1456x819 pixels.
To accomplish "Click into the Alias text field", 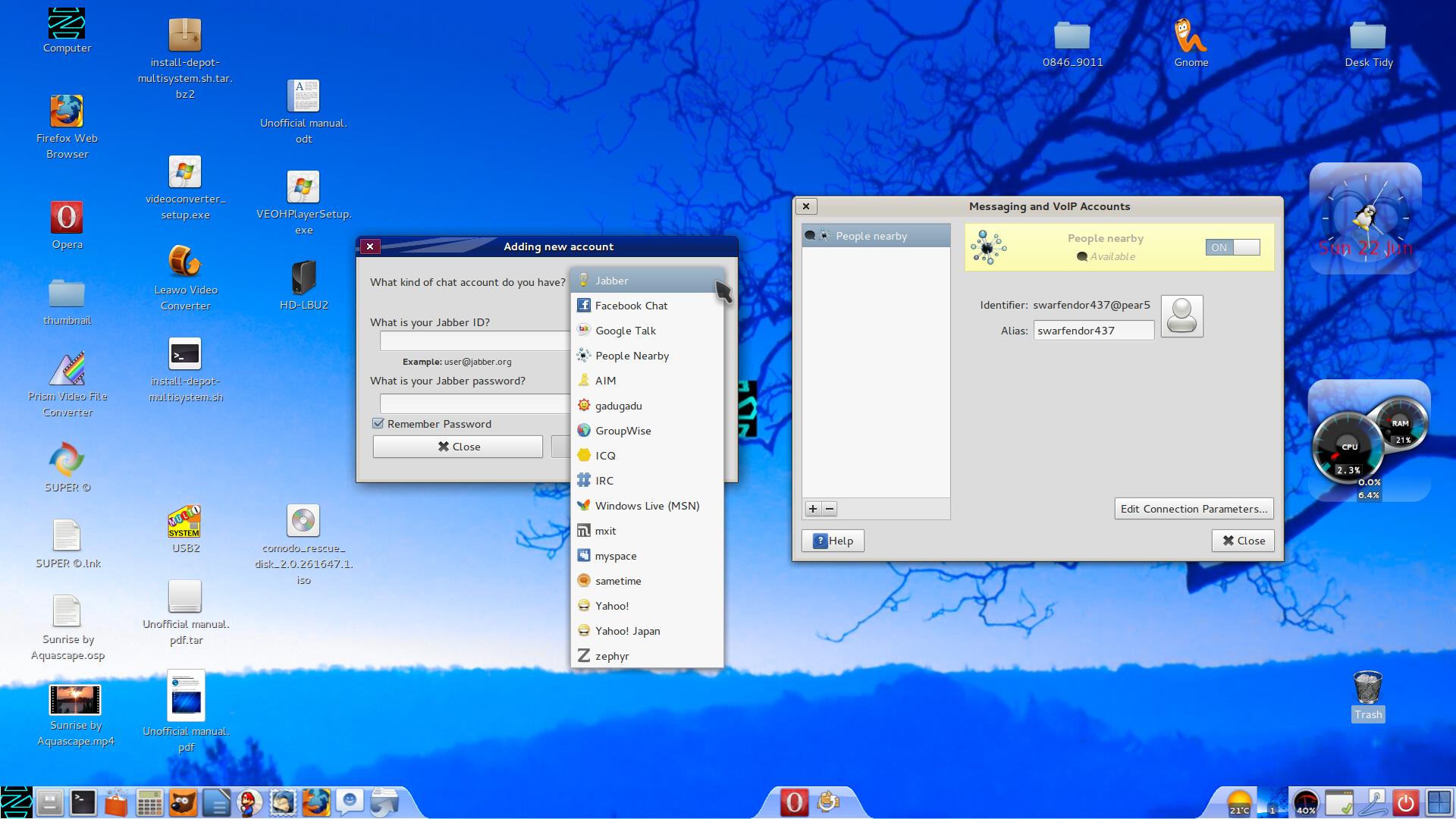I will (x=1093, y=331).
